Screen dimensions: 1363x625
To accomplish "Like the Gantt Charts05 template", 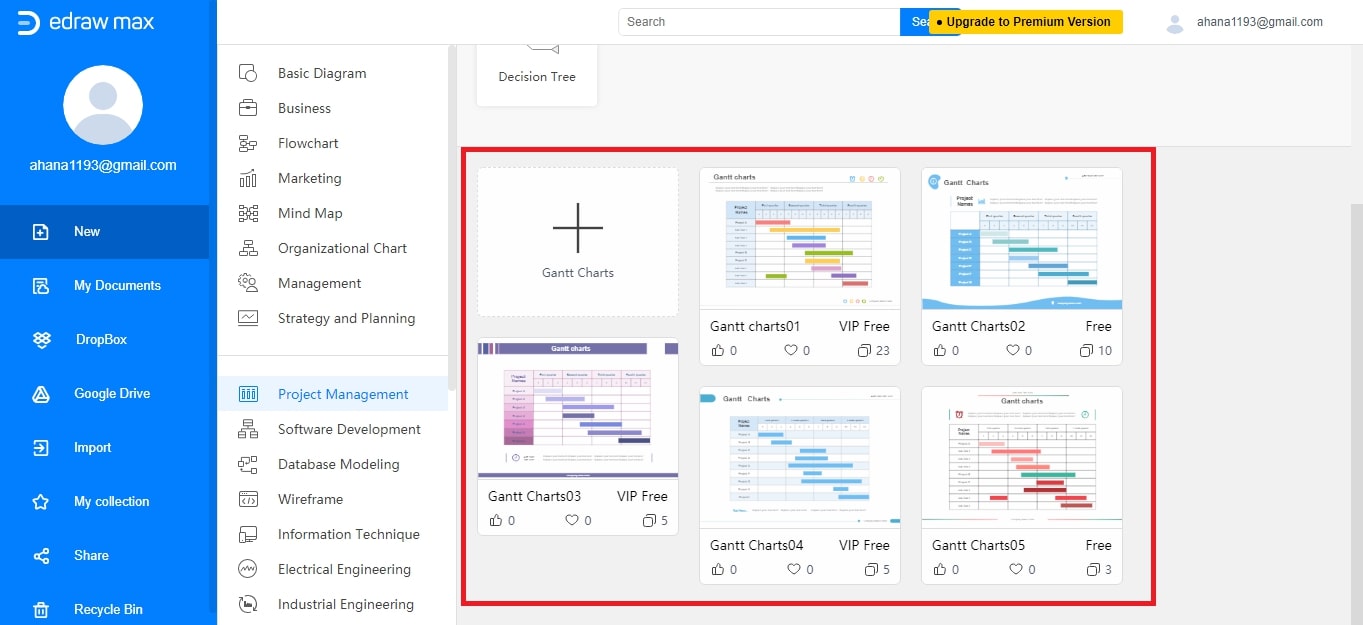I will coord(940,570).
